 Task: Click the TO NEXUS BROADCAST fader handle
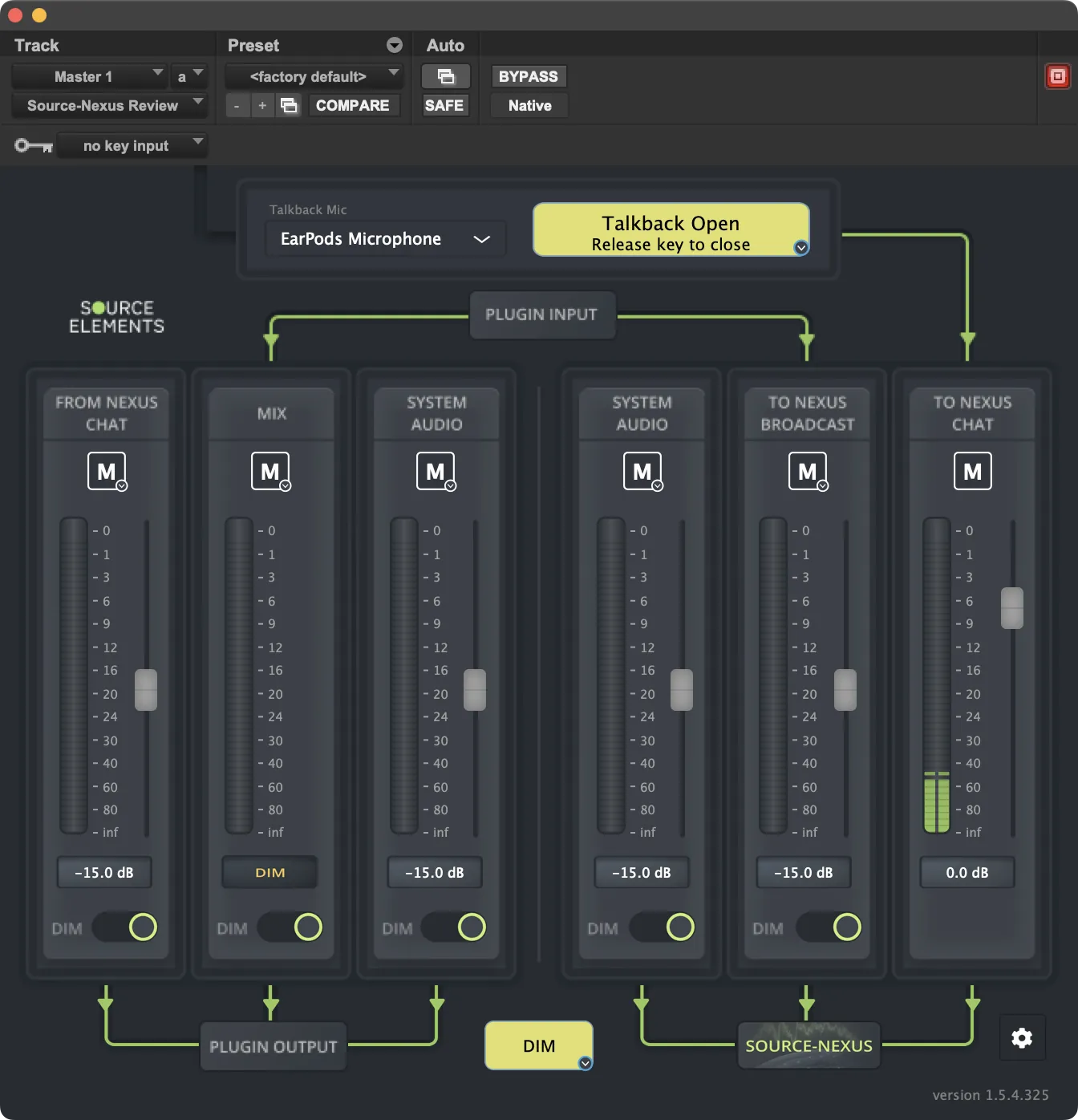tap(845, 690)
